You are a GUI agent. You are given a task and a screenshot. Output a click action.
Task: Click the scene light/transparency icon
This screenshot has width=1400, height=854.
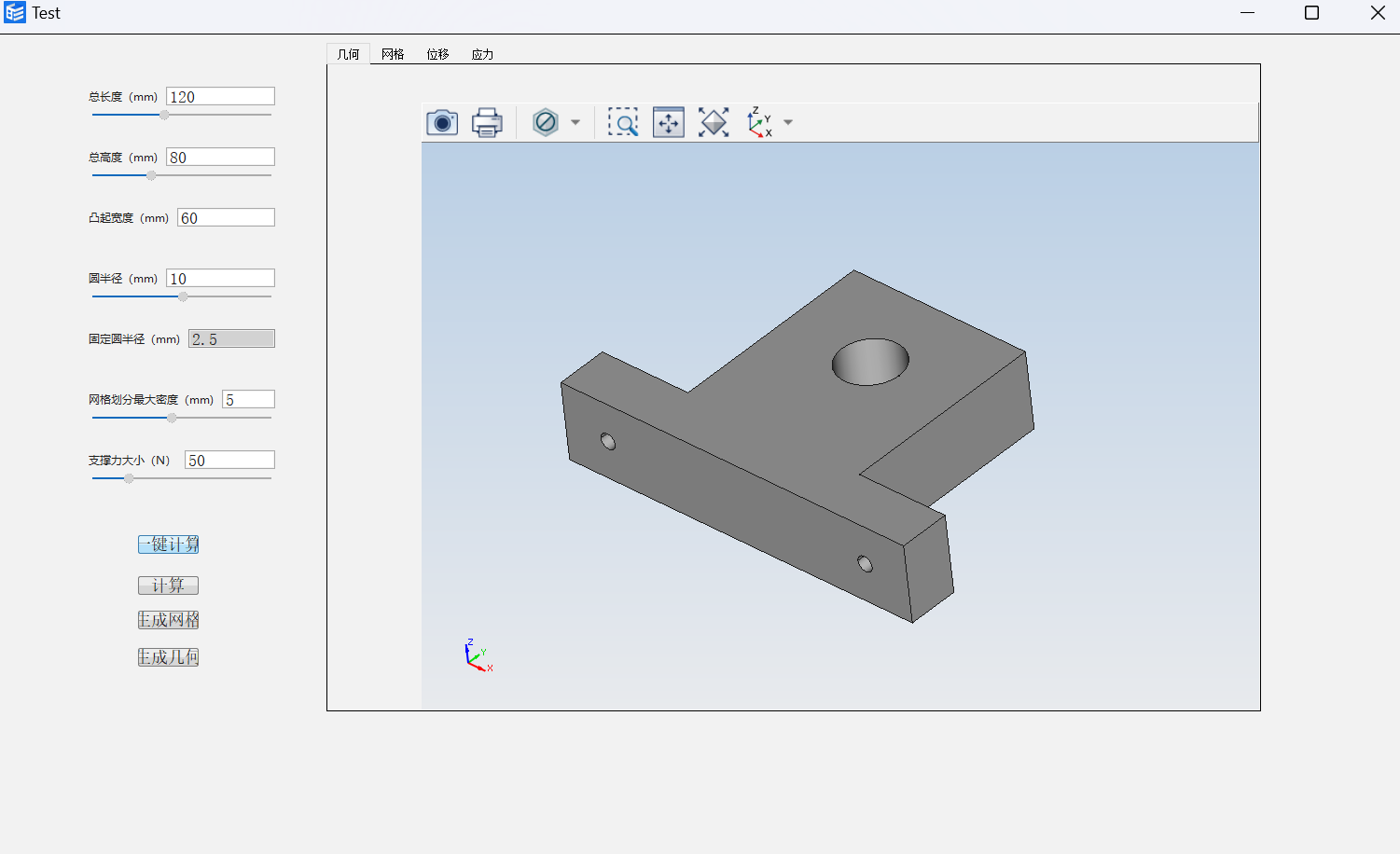(546, 122)
